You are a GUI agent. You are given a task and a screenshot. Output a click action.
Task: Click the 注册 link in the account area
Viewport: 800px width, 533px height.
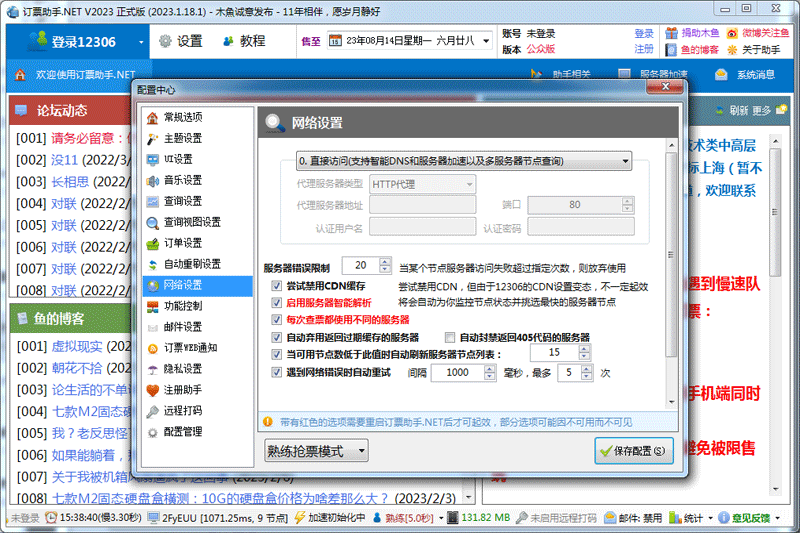pos(644,49)
